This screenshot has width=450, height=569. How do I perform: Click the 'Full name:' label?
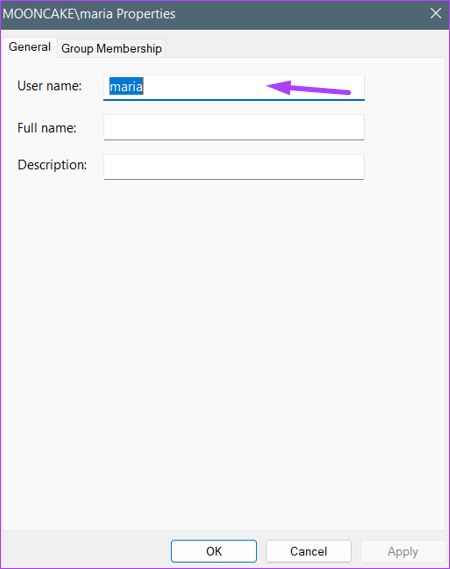(x=47, y=128)
